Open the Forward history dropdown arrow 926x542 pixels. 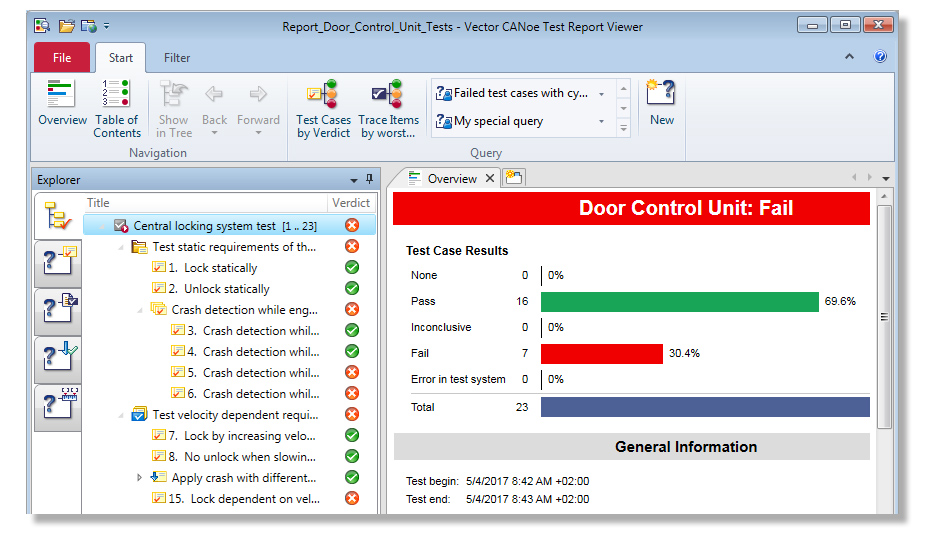pyautogui.click(x=258, y=133)
